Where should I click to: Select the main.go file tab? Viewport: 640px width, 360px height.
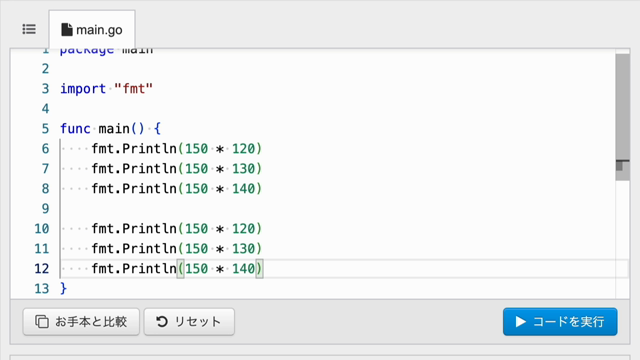coord(92,30)
